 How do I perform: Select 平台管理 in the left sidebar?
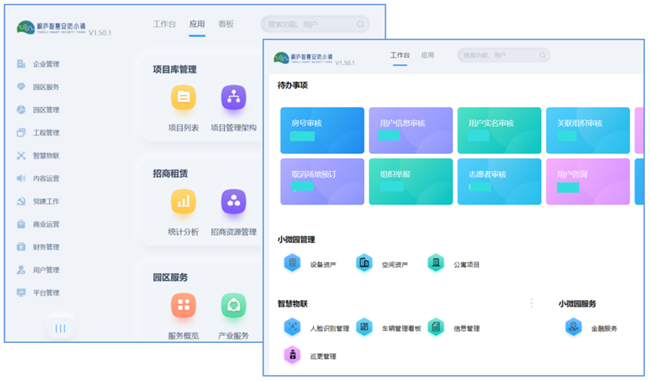pos(38,293)
